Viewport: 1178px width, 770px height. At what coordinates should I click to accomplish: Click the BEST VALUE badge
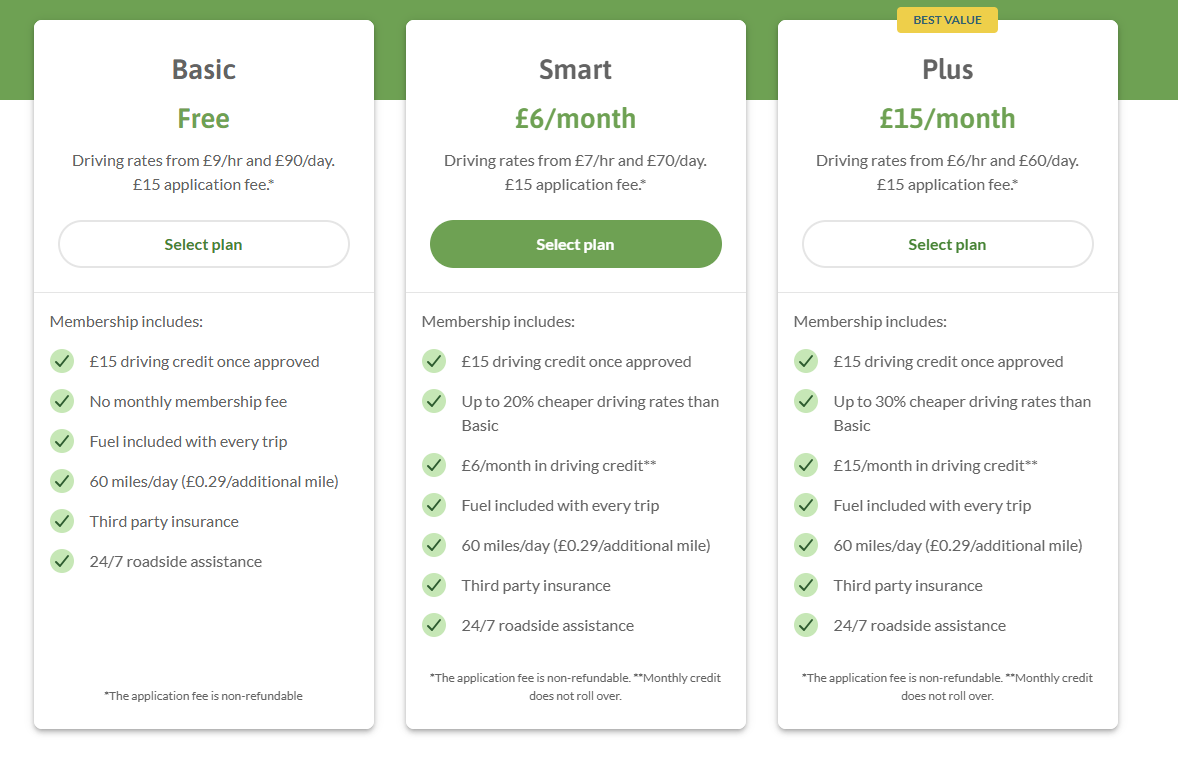(x=947, y=20)
